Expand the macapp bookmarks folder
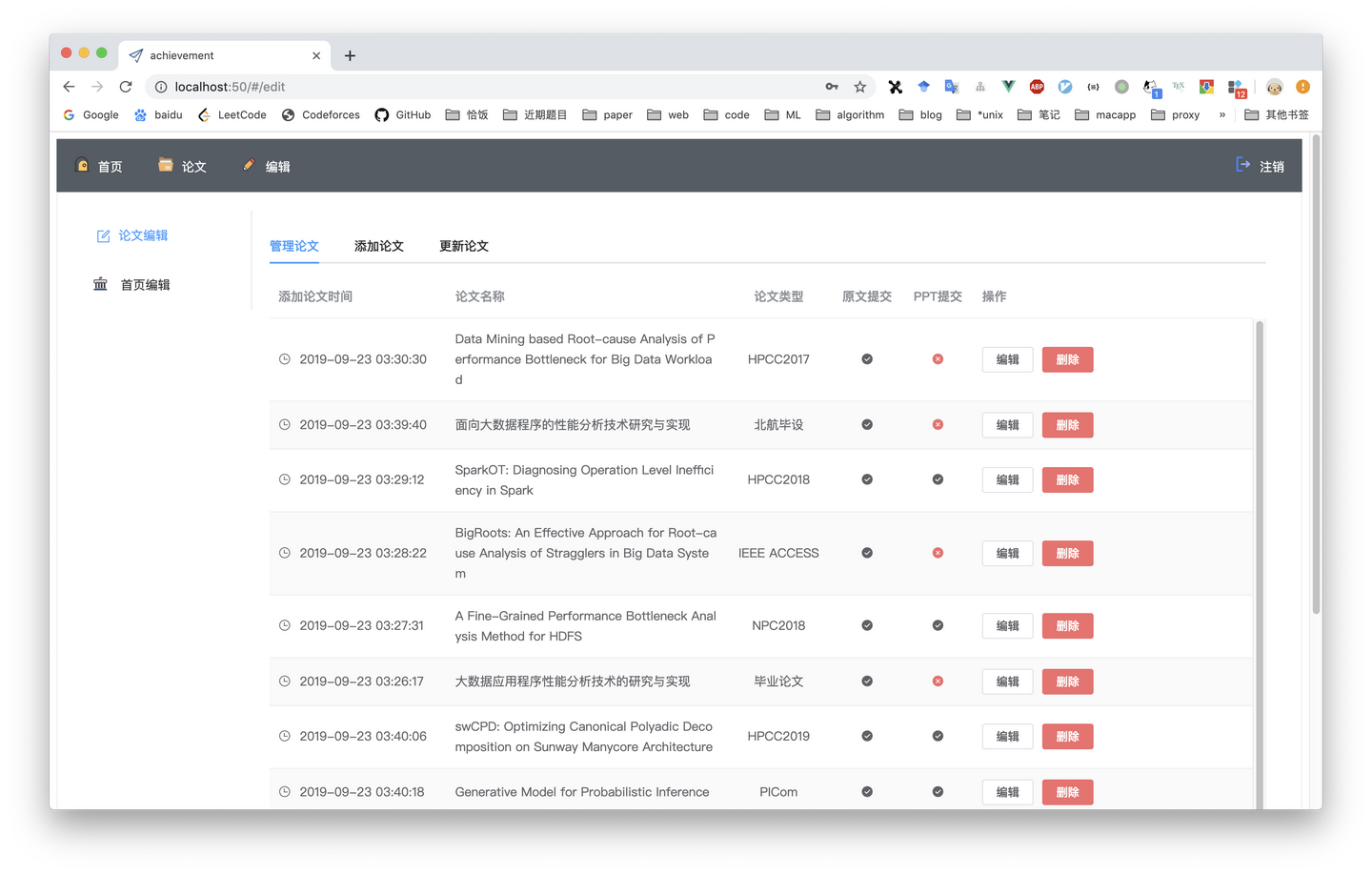This screenshot has height=875, width=1372. point(1105,115)
